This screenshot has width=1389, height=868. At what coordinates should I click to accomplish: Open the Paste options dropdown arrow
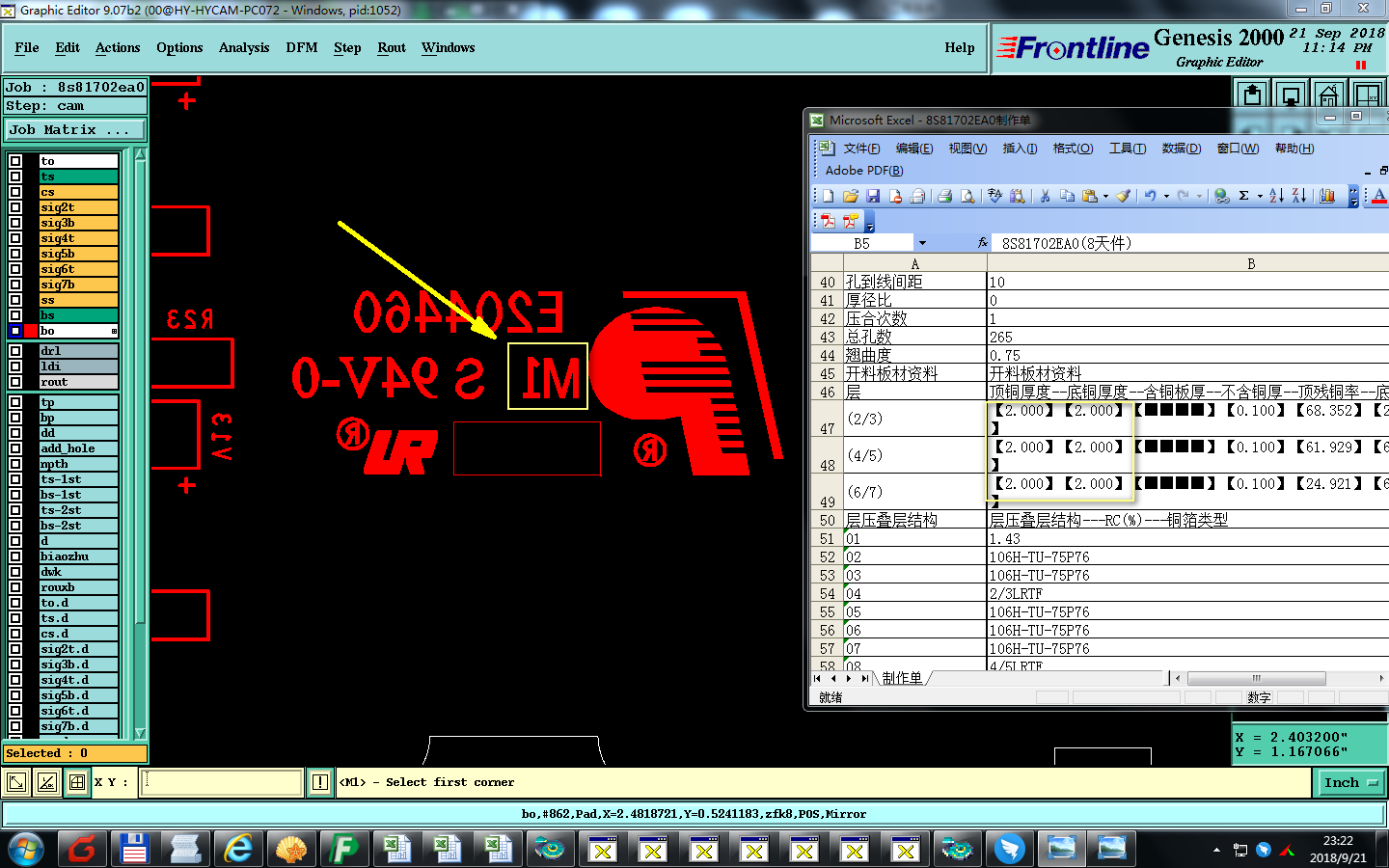pos(1105,196)
